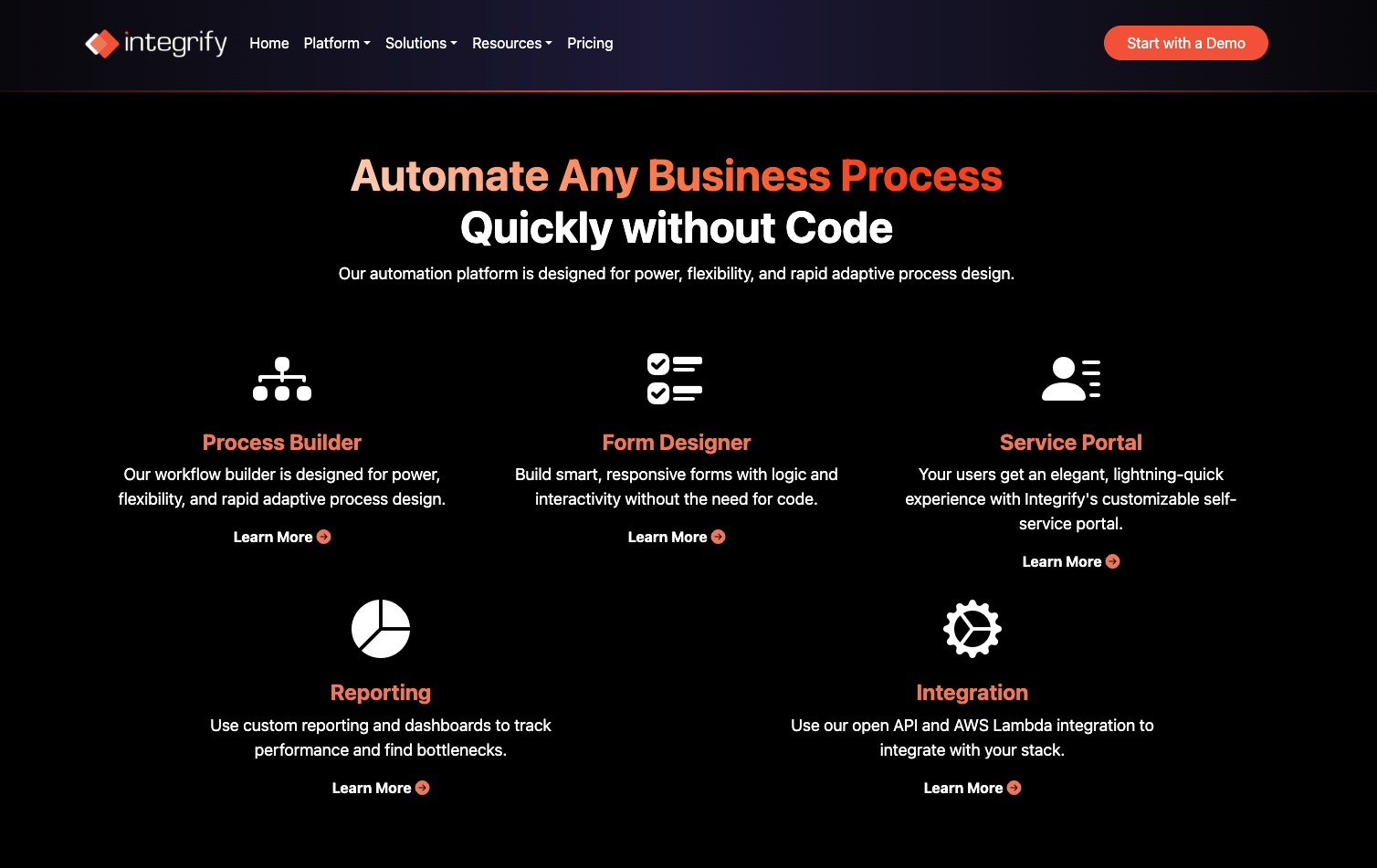Select the Integration heading
Viewport: 1377px width, 868px height.
tap(972, 693)
